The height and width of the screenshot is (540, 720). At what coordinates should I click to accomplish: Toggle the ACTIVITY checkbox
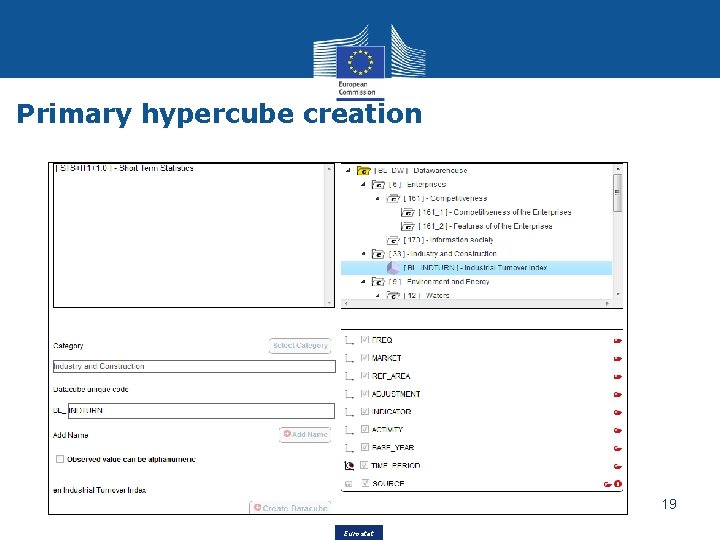click(x=365, y=429)
